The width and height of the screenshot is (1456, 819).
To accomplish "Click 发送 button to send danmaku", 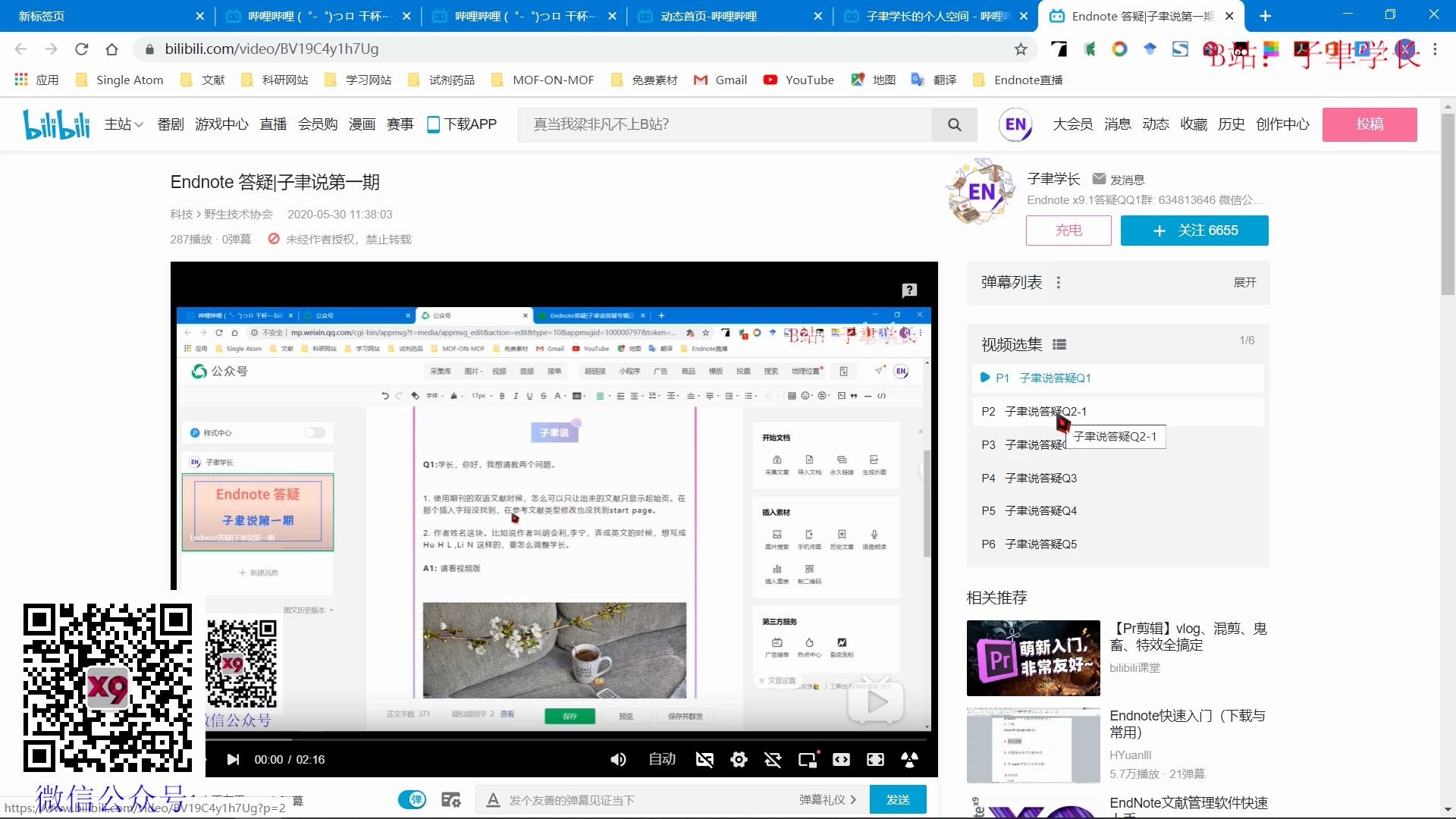I will coord(898,799).
